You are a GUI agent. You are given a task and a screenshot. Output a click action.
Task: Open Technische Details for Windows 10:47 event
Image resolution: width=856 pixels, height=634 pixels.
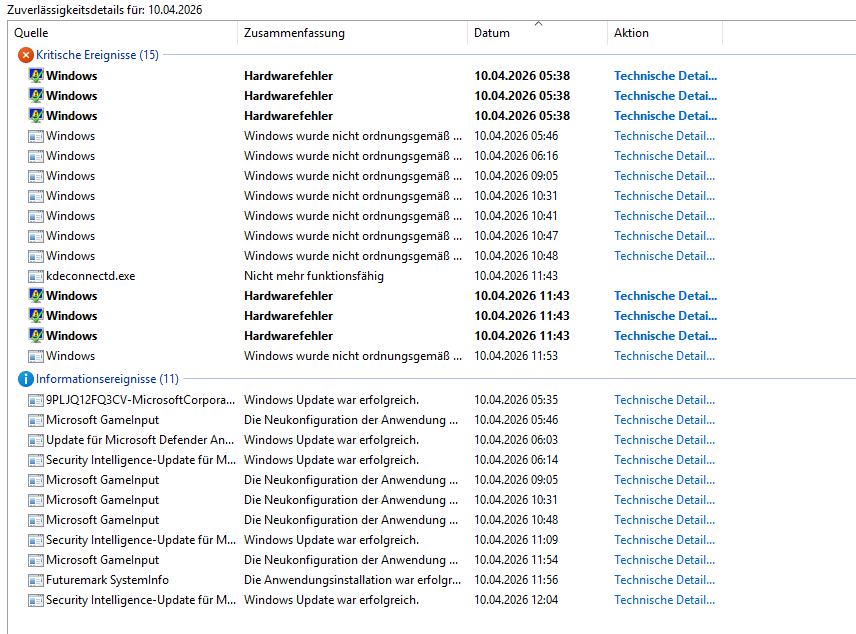pos(664,236)
